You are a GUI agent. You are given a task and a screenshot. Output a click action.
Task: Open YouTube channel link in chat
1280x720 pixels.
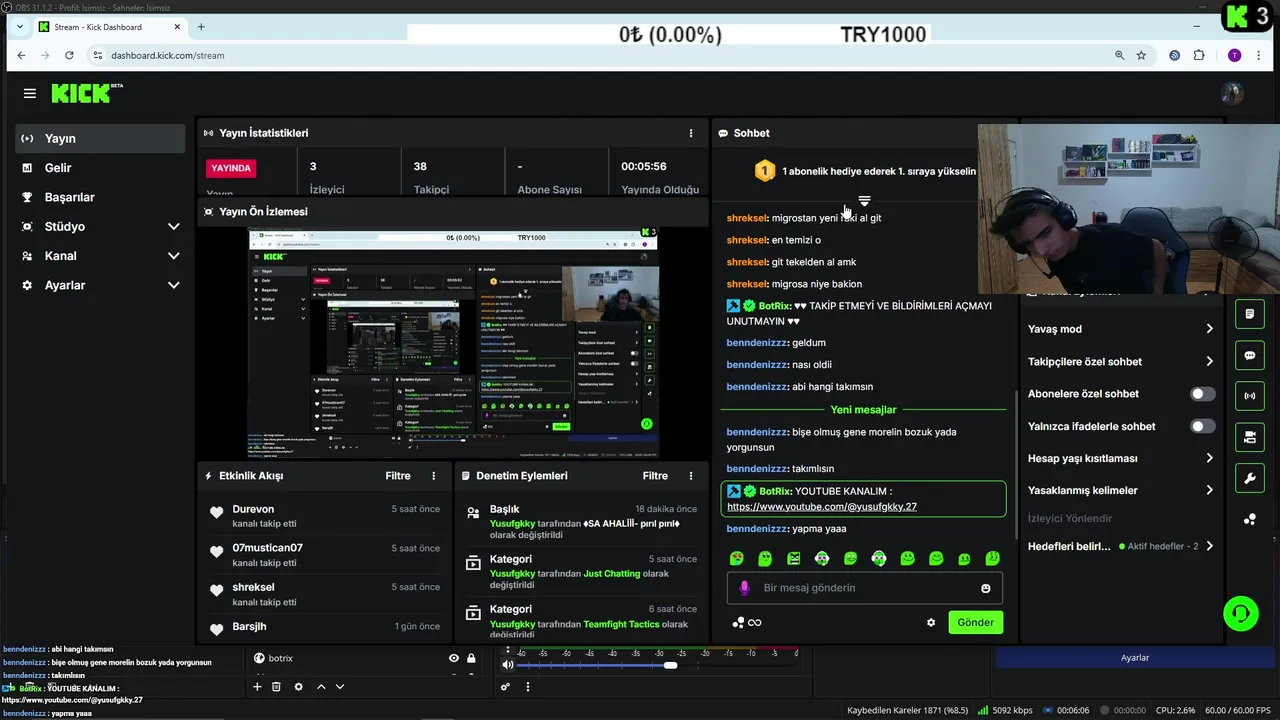coord(822,506)
